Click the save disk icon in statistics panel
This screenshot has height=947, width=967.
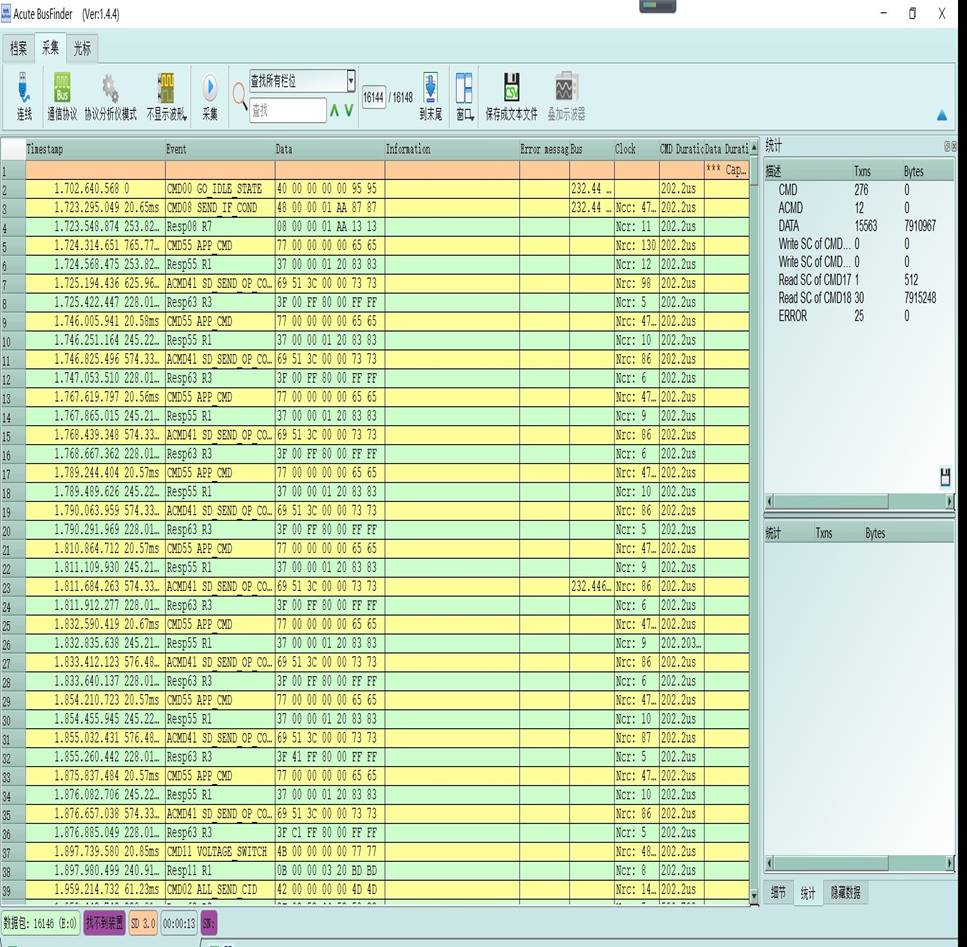pos(945,477)
